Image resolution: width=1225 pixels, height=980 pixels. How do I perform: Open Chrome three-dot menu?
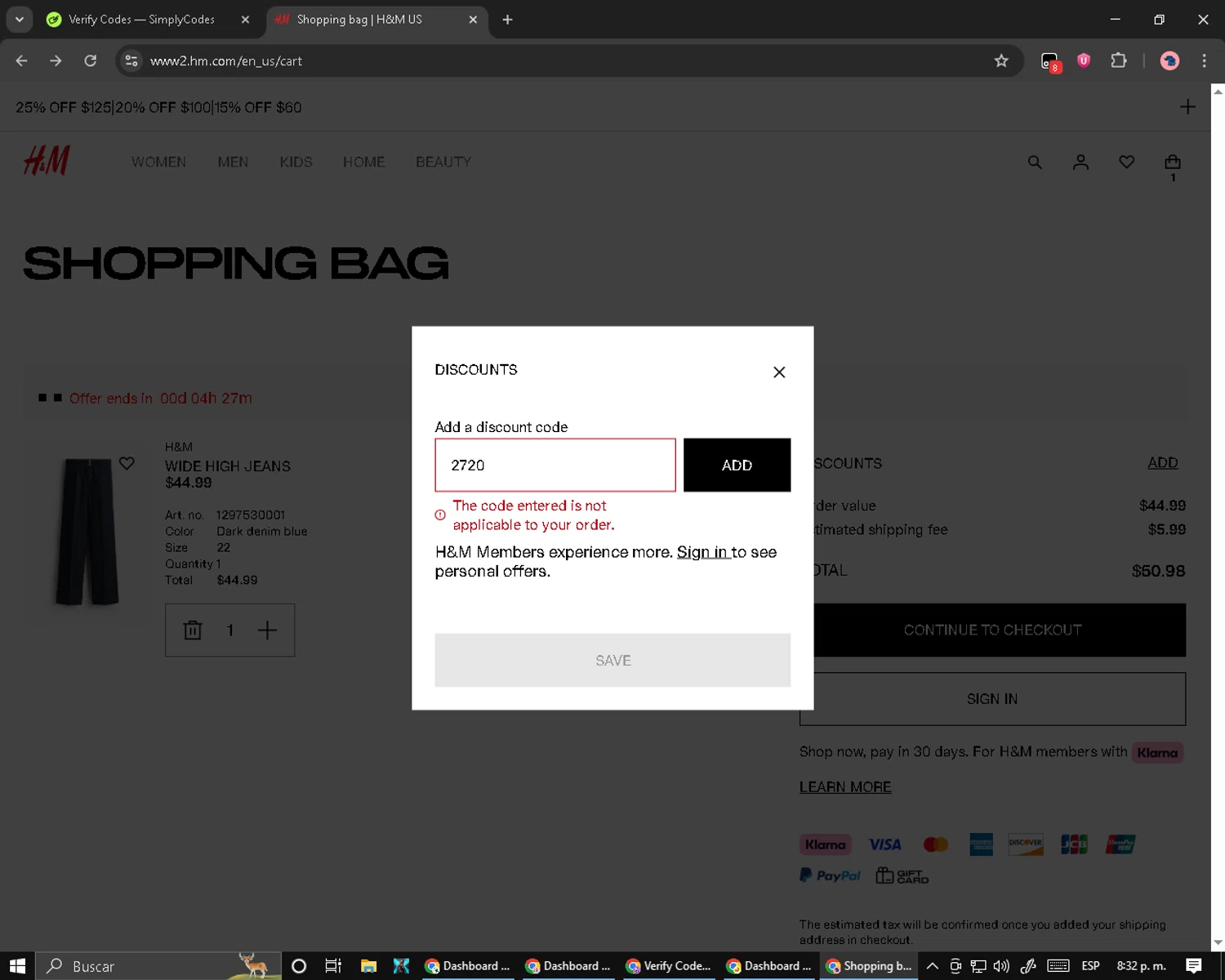(x=1204, y=60)
